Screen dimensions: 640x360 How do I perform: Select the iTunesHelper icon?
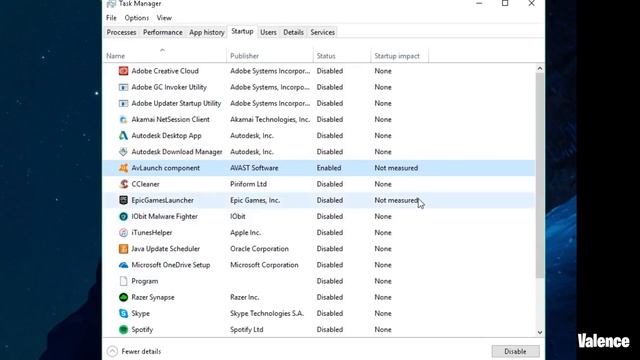pyautogui.click(x=123, y=233)
